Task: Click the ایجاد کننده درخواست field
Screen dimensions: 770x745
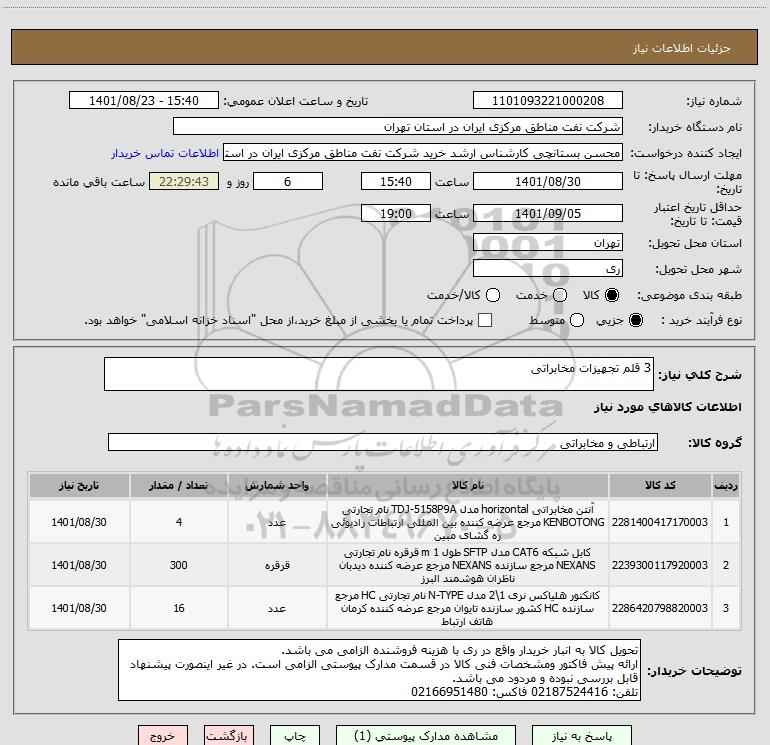Action: pyautogui.click(x=423, y=153)
